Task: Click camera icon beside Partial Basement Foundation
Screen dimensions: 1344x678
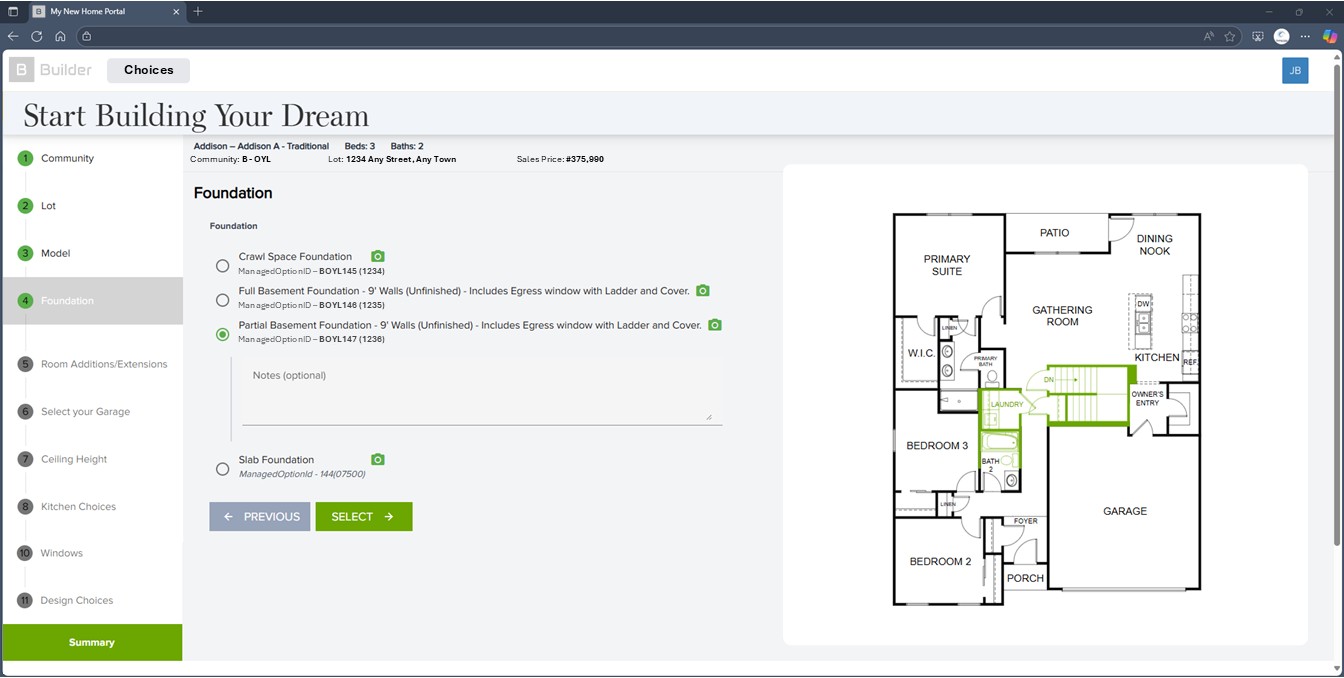Action: 715,325
